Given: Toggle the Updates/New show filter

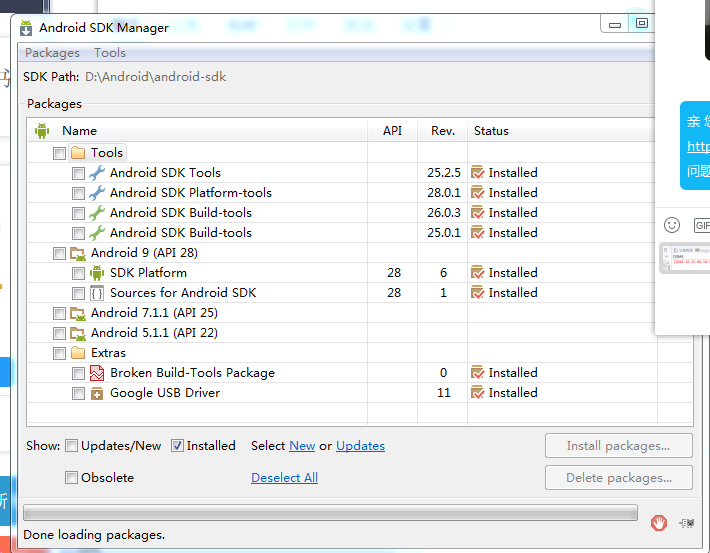Looking at the screenshot, I should (x=72, y=446).
